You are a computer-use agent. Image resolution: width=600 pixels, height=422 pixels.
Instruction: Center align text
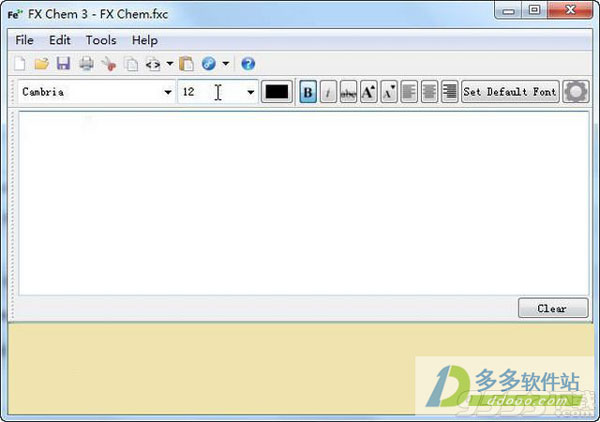pyautogui.click(x=429, y=92)
